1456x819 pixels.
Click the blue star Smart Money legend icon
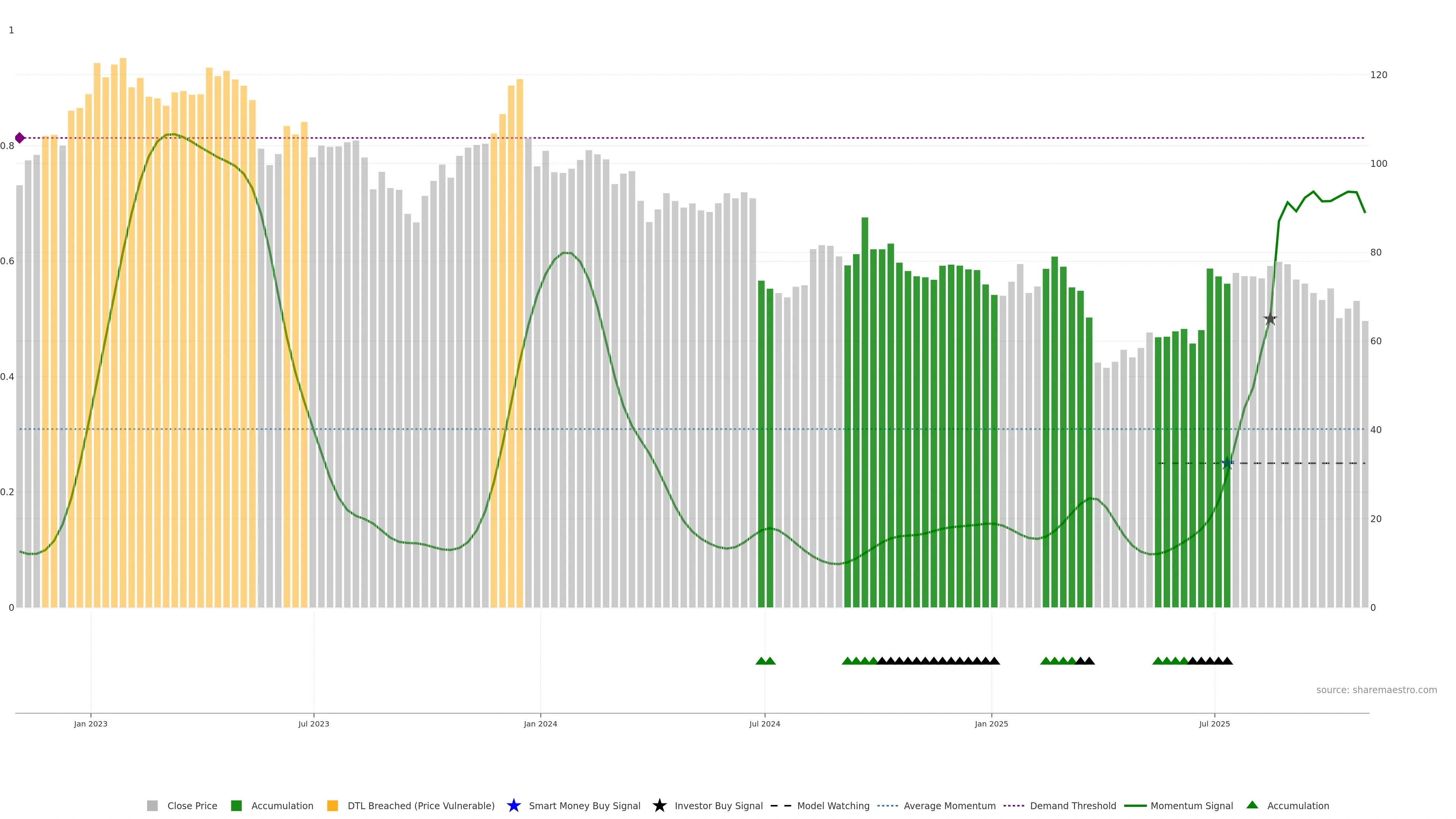pyautogui.click(x=513, y=805)
